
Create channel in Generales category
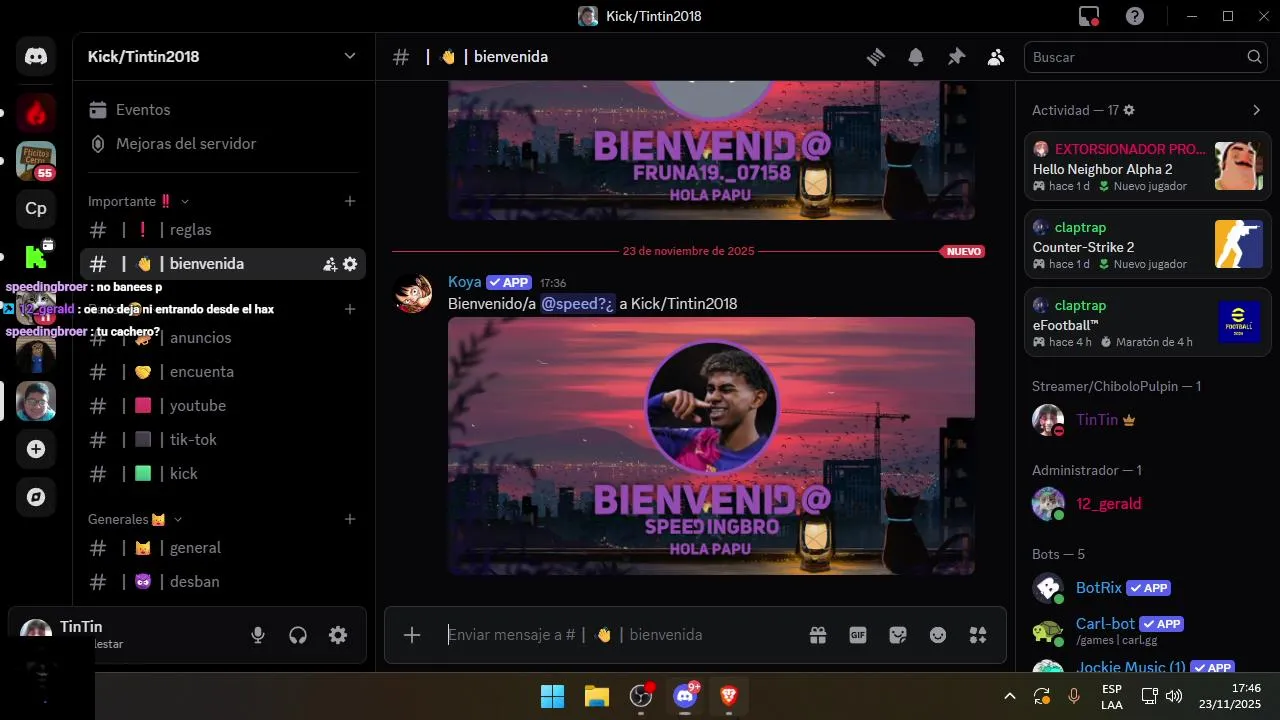click(x=350, y=519)
